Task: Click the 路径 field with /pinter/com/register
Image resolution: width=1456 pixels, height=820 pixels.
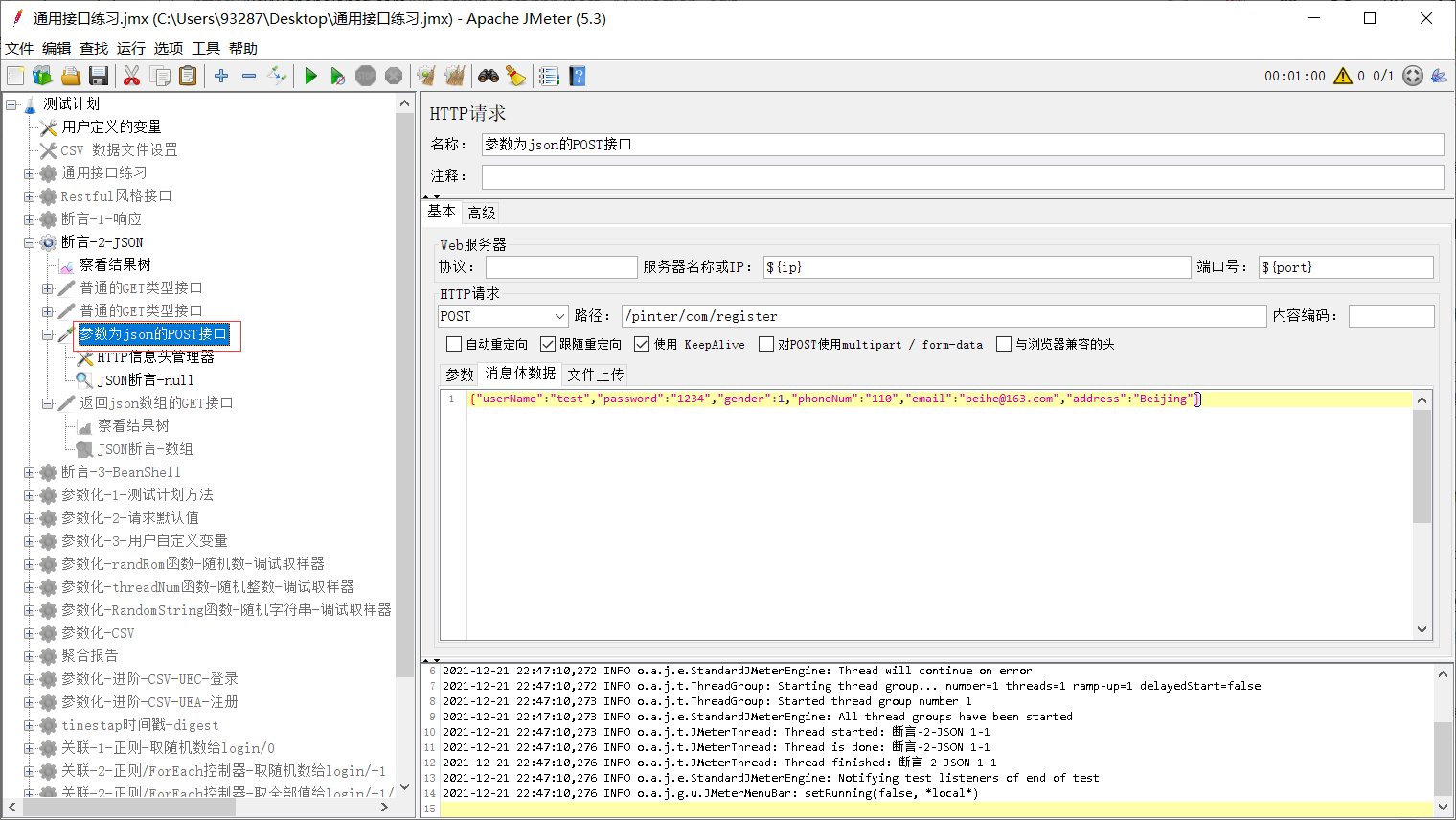Action: (x=944, y=316)
